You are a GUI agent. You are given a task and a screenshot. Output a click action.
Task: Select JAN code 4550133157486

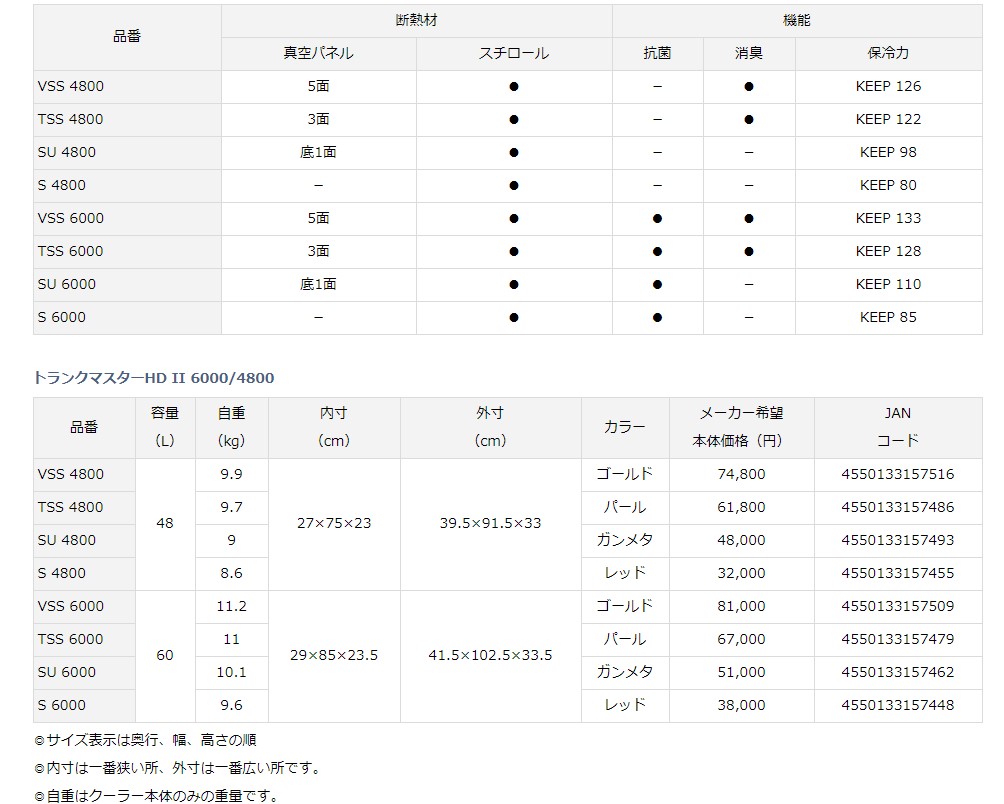(x=898, y=508)
